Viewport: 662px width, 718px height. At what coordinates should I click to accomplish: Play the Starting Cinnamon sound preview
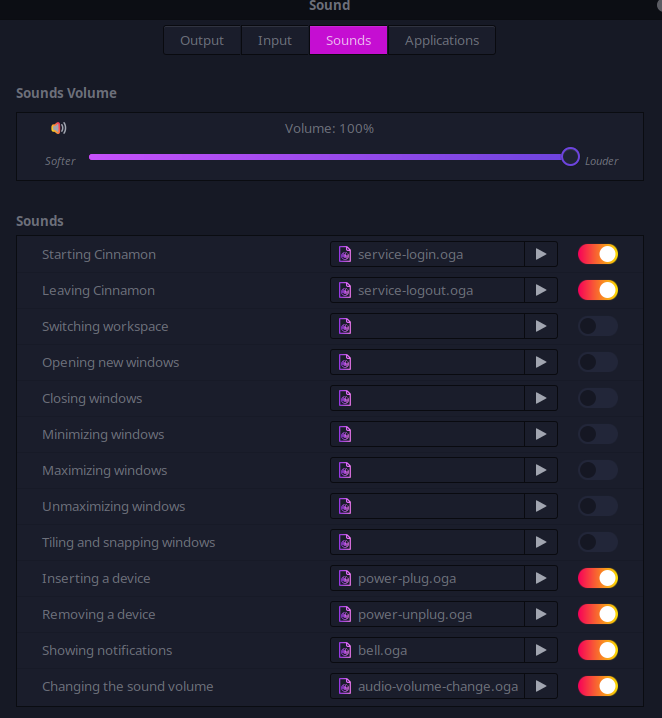coord(541,254)
